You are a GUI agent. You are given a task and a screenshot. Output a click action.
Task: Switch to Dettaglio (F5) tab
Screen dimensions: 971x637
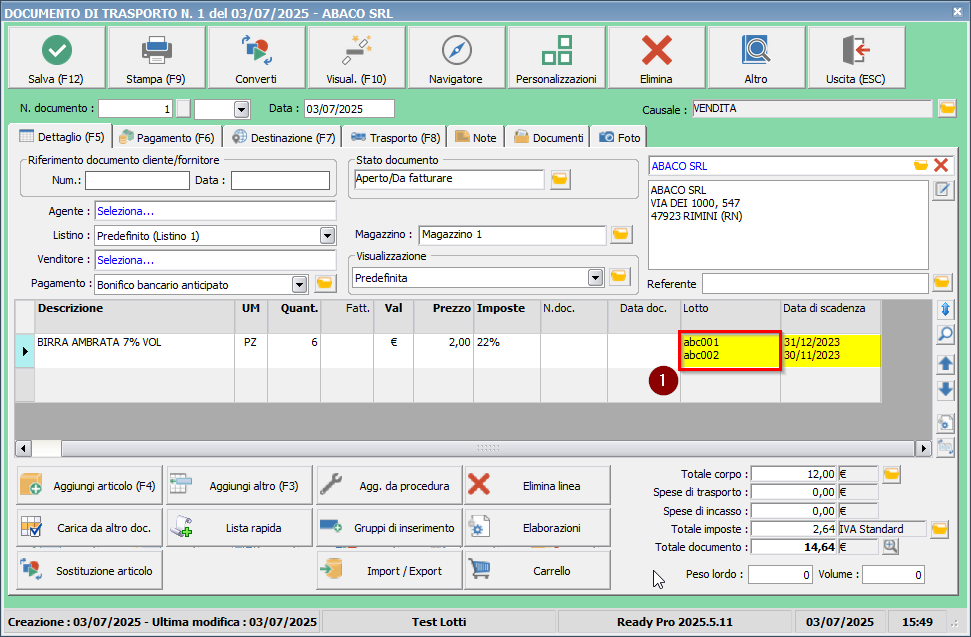click(61, 137)
